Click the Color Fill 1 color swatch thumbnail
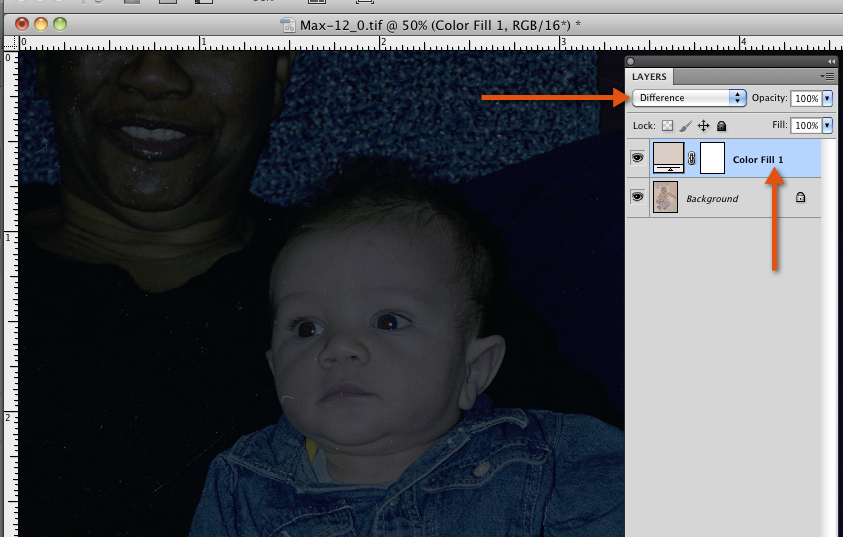The height and width of the screenshot is (537, 843). pyautogui.click(x=668, y=158)
